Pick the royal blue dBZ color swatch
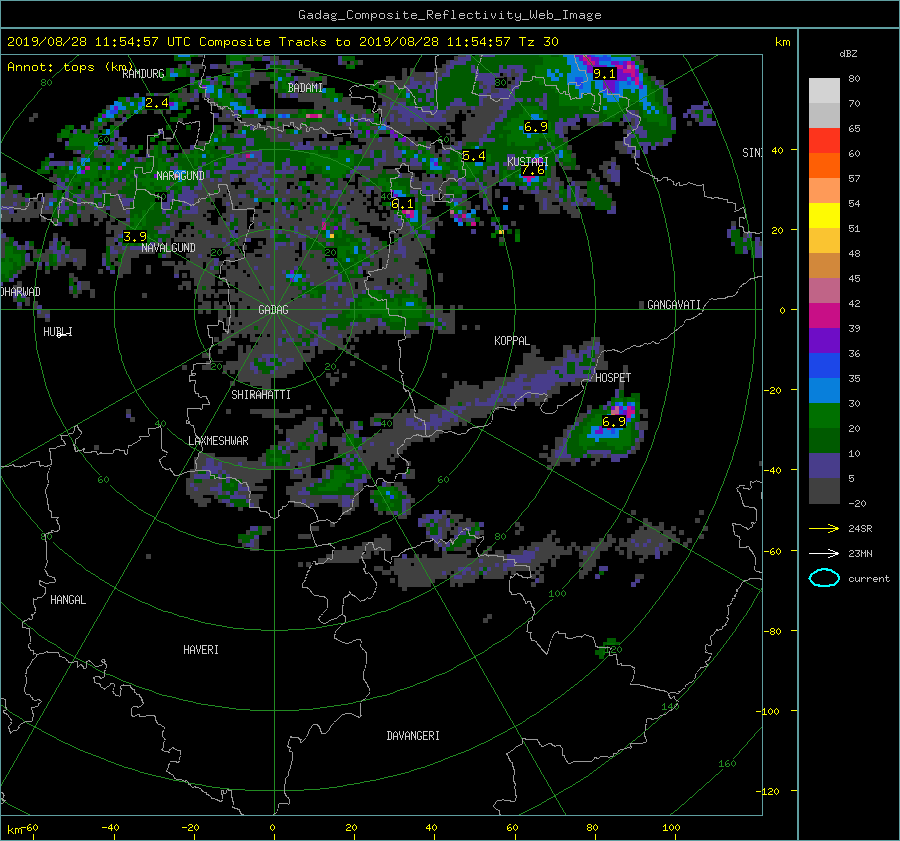This screenshot has width=900, height=841. click(824, 365)
